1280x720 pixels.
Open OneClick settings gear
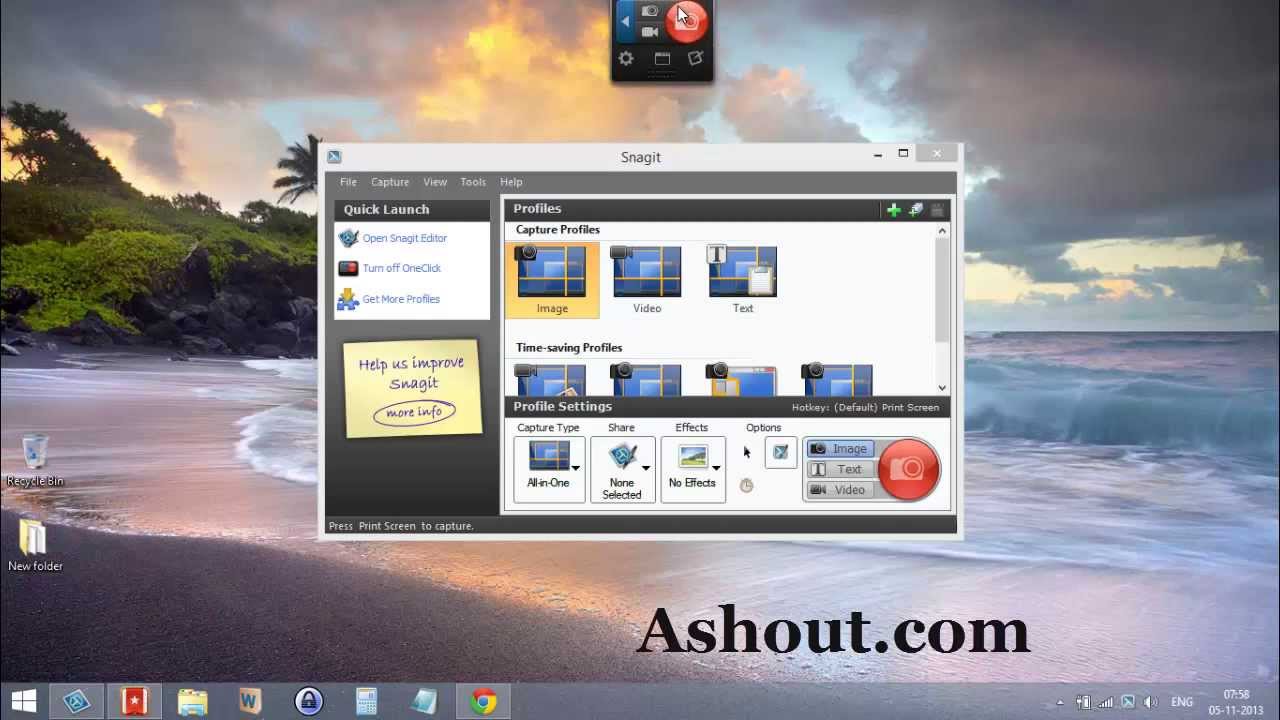(626, 59)
